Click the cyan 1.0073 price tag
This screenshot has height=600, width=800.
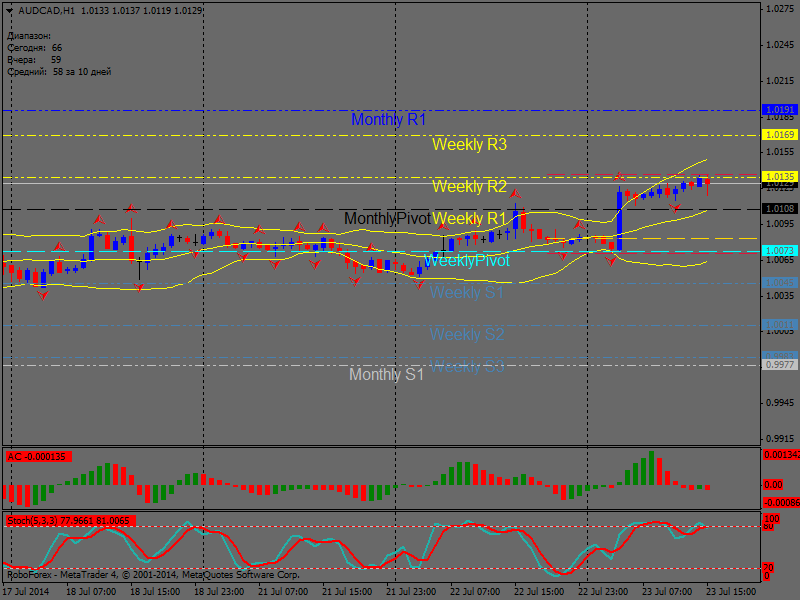779,250
